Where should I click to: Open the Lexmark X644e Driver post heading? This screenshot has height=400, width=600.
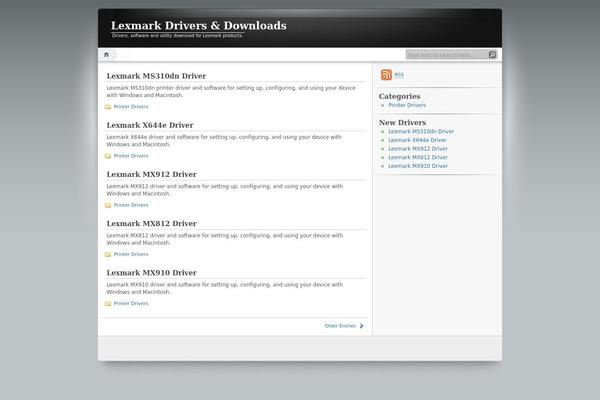[150, 125]
